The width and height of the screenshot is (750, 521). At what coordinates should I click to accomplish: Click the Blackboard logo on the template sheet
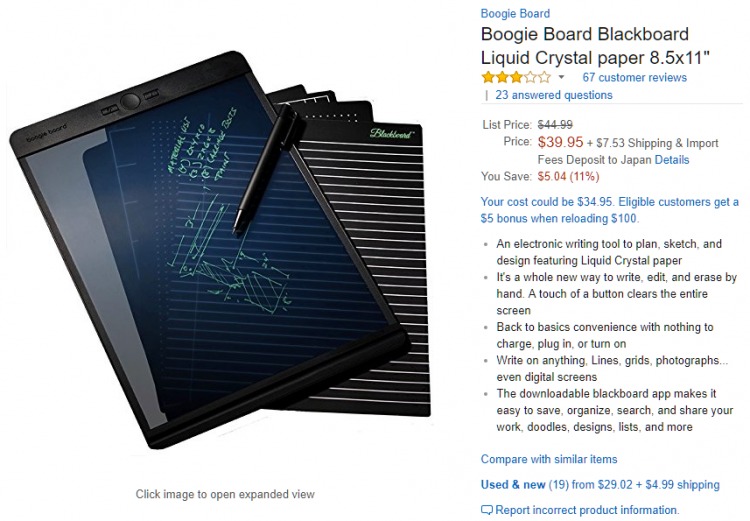coord(391,133)
